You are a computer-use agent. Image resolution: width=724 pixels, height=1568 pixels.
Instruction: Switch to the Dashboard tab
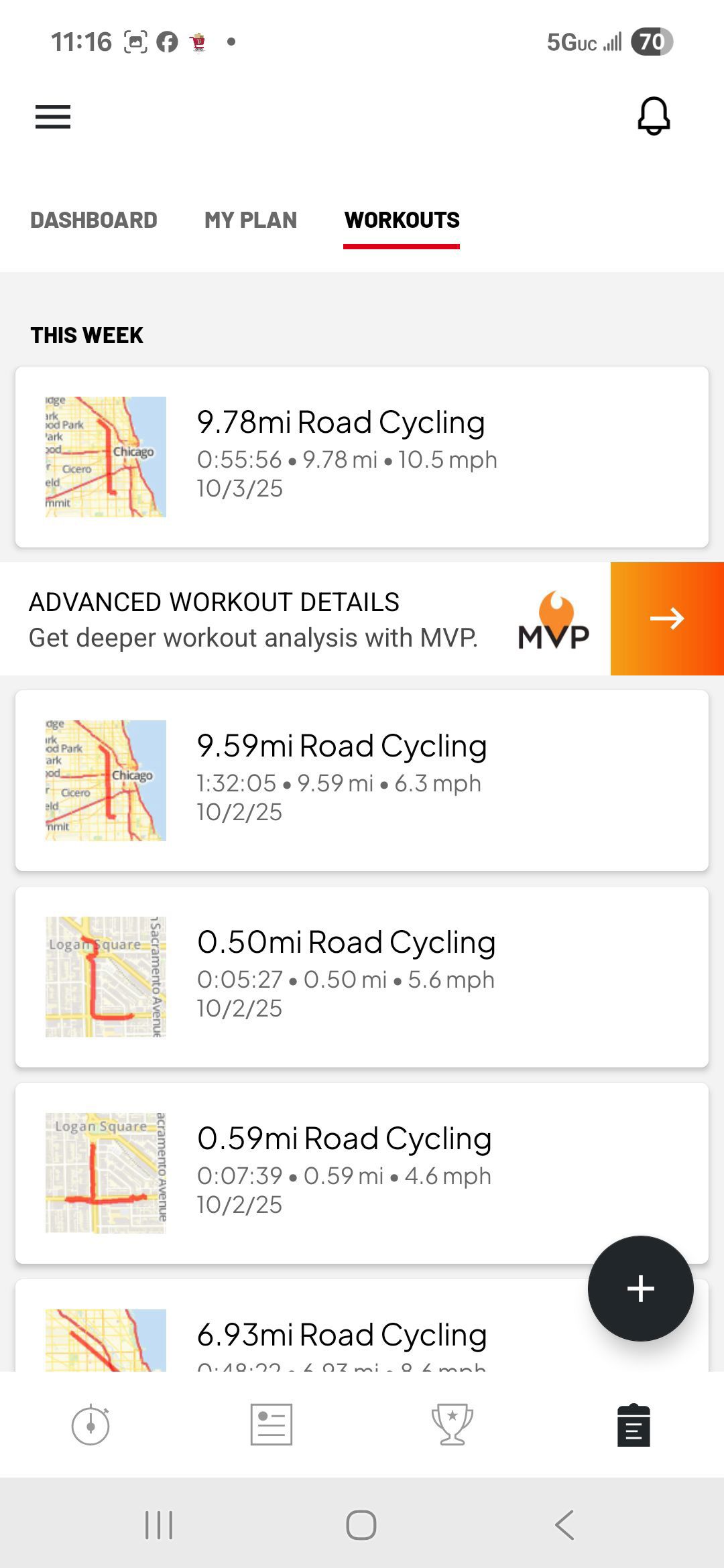94,220
